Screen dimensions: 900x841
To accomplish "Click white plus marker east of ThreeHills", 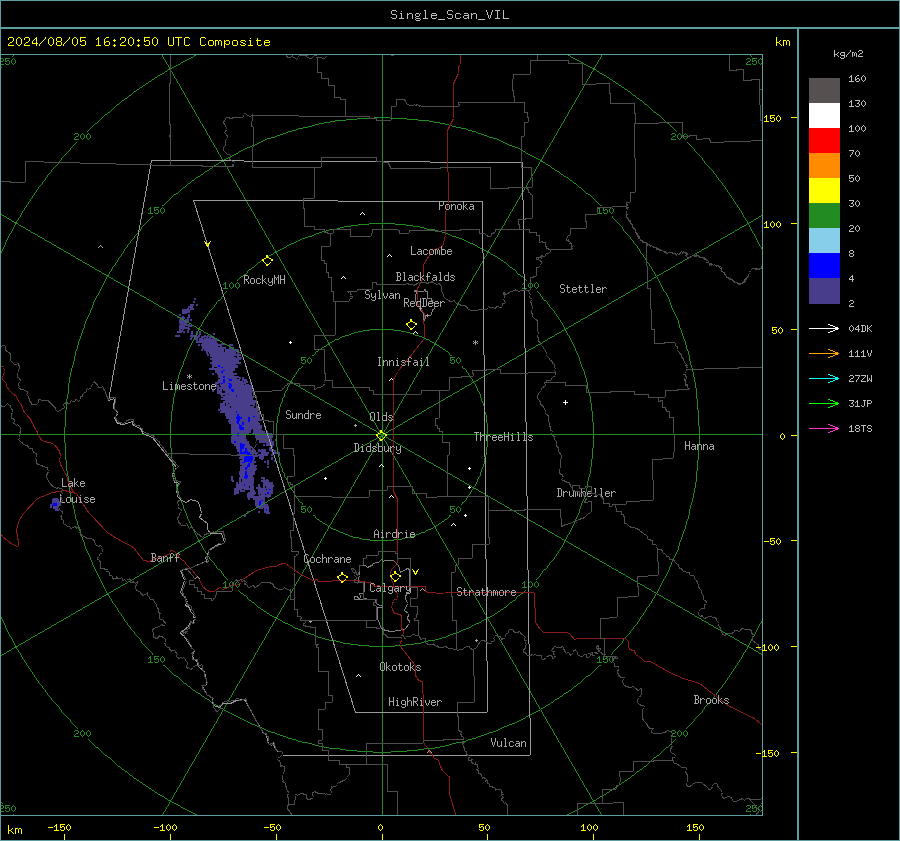I will (565, 402).
